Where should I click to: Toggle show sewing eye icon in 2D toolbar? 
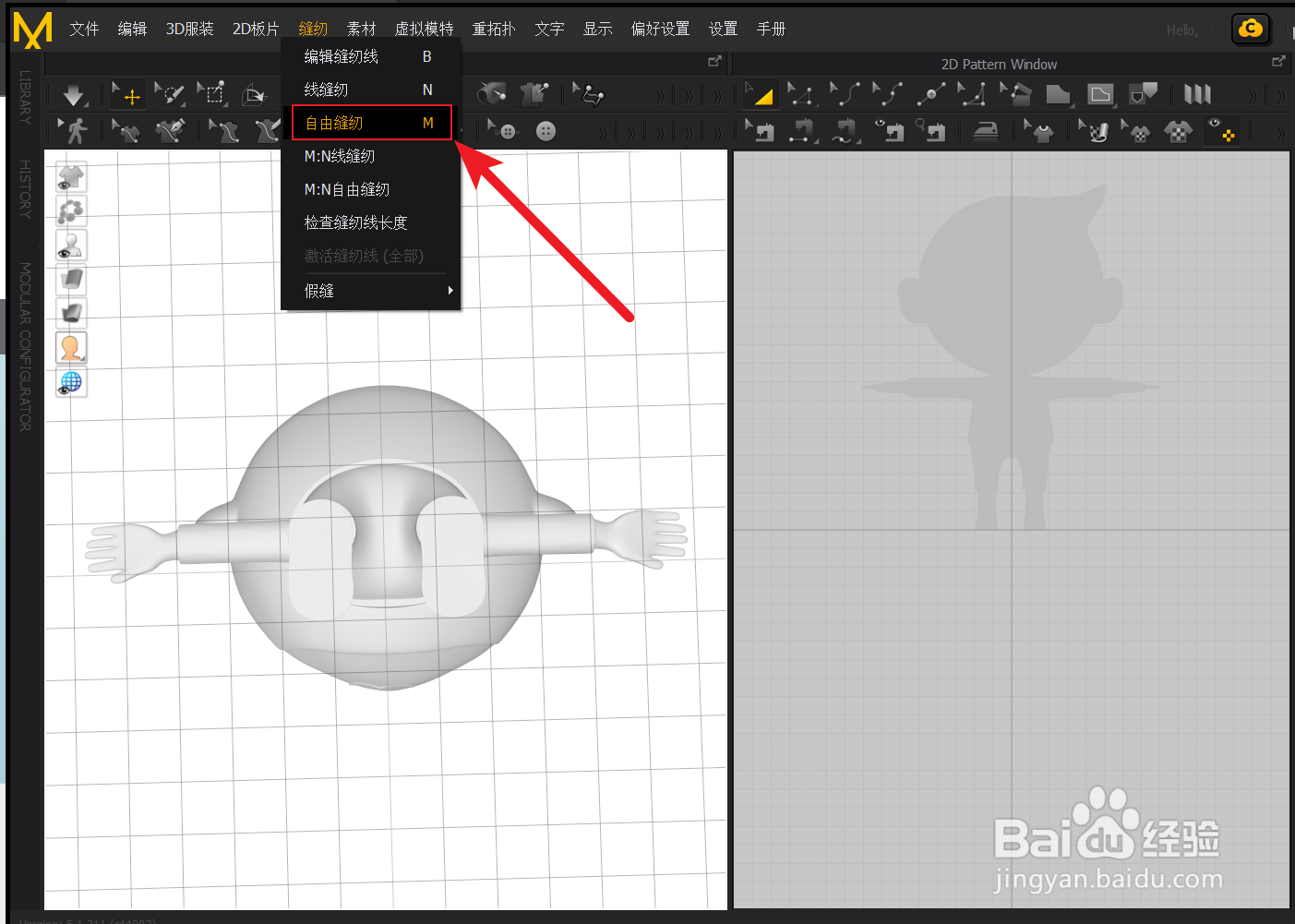pyautogui.click(x=889, y=131)
